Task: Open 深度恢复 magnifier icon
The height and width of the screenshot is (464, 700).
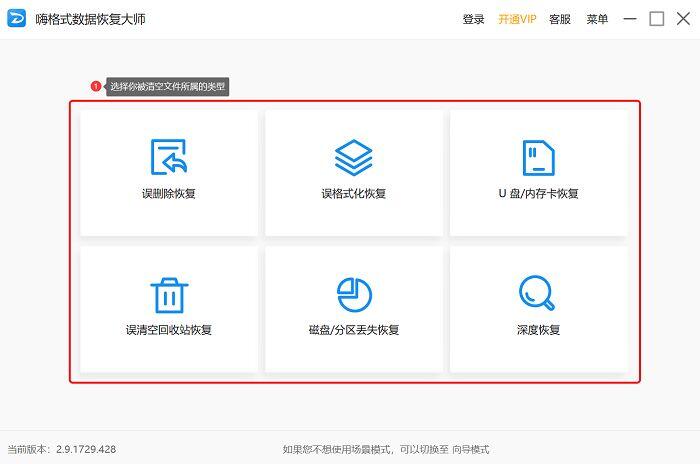Action: tap(537, 293)
